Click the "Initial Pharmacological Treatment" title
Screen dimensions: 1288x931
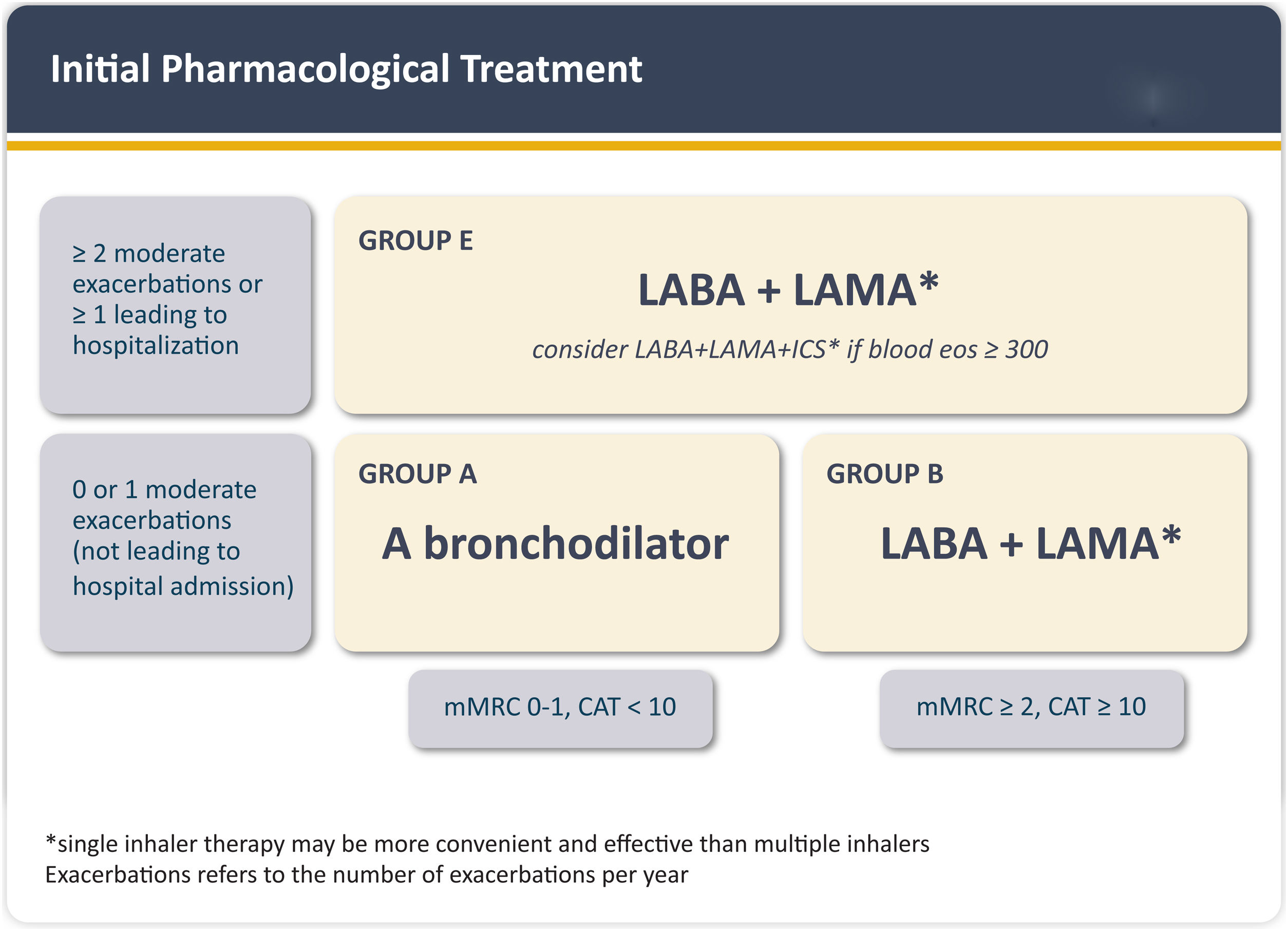(346, 69)
